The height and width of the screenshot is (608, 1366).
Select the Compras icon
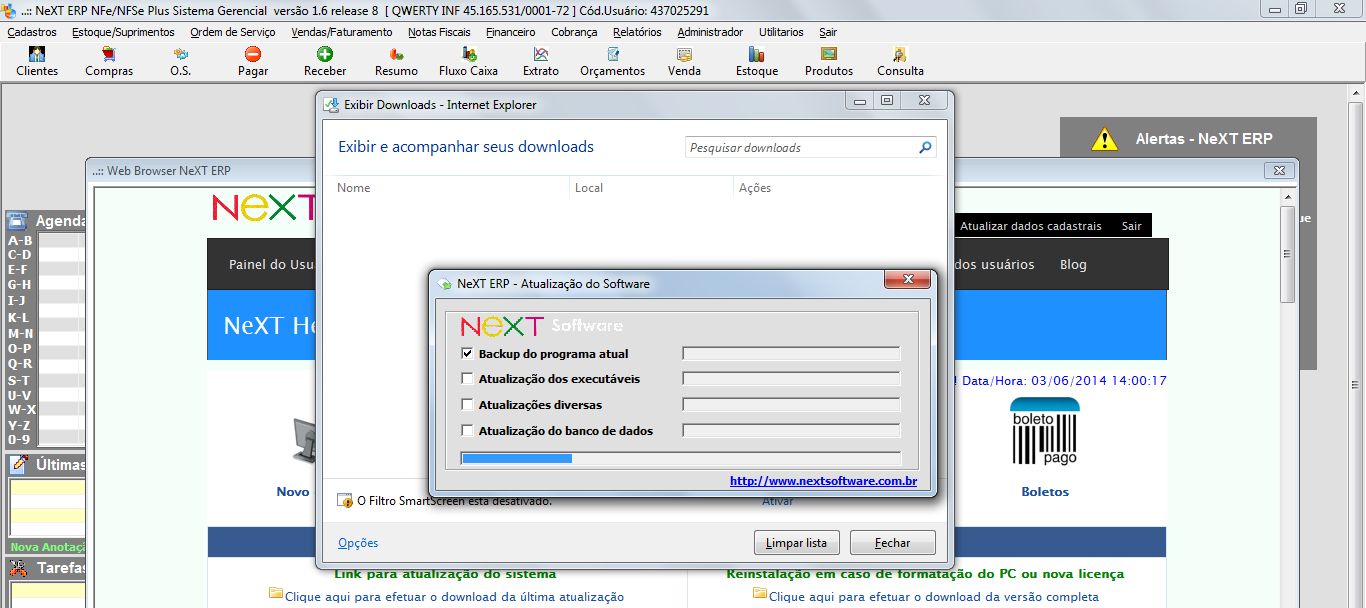point(109,60)
